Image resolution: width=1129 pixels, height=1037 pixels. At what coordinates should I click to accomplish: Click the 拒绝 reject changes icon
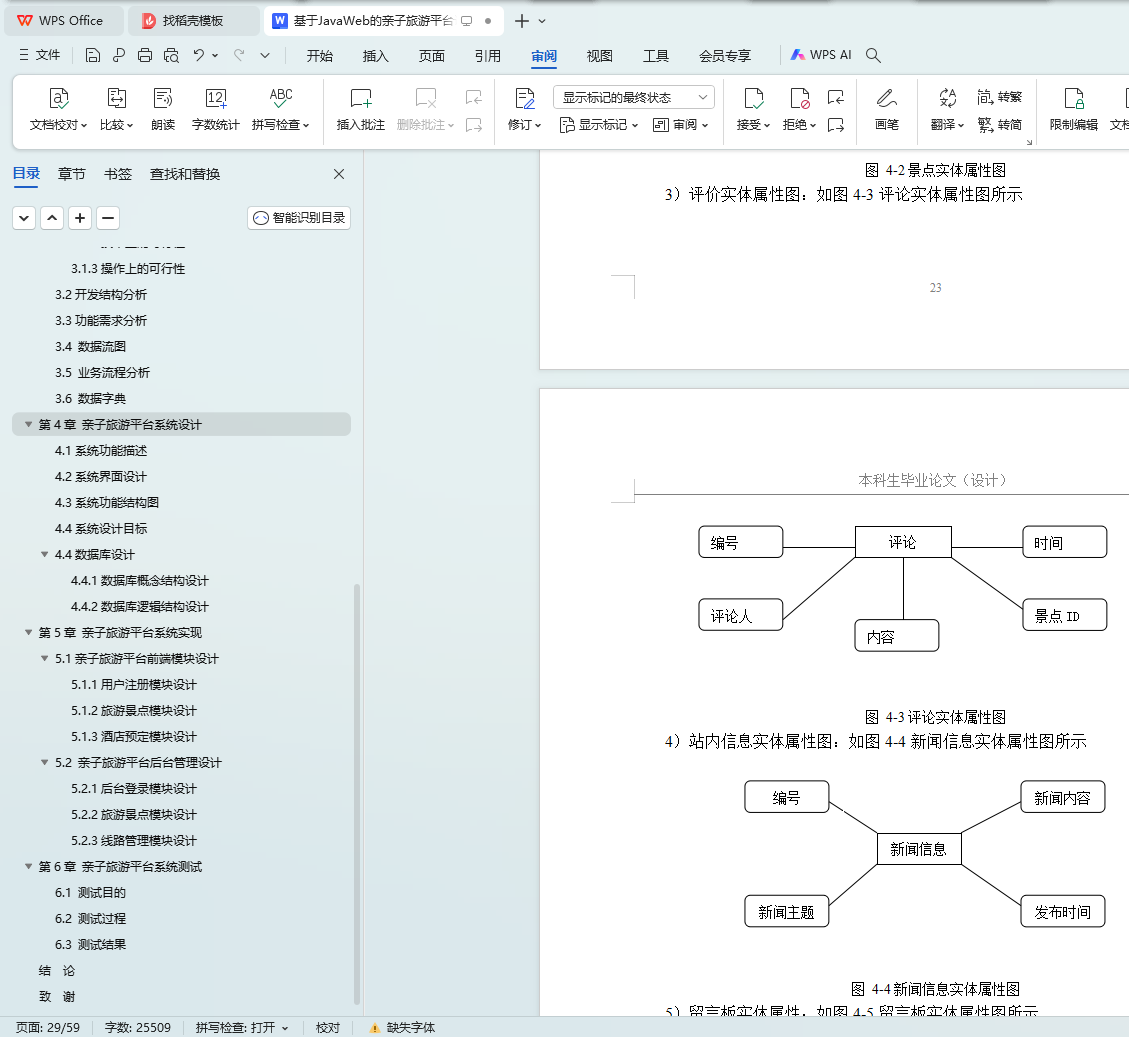(799, 98)
